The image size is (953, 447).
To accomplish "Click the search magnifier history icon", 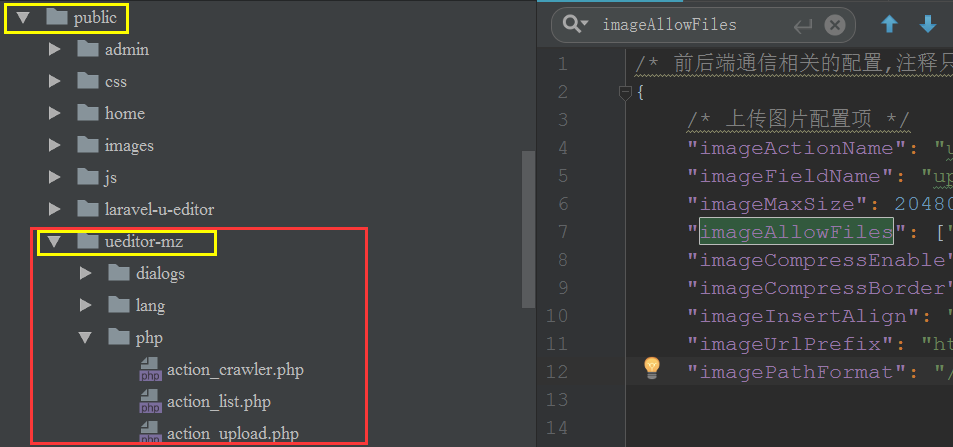I will point(575,25).
